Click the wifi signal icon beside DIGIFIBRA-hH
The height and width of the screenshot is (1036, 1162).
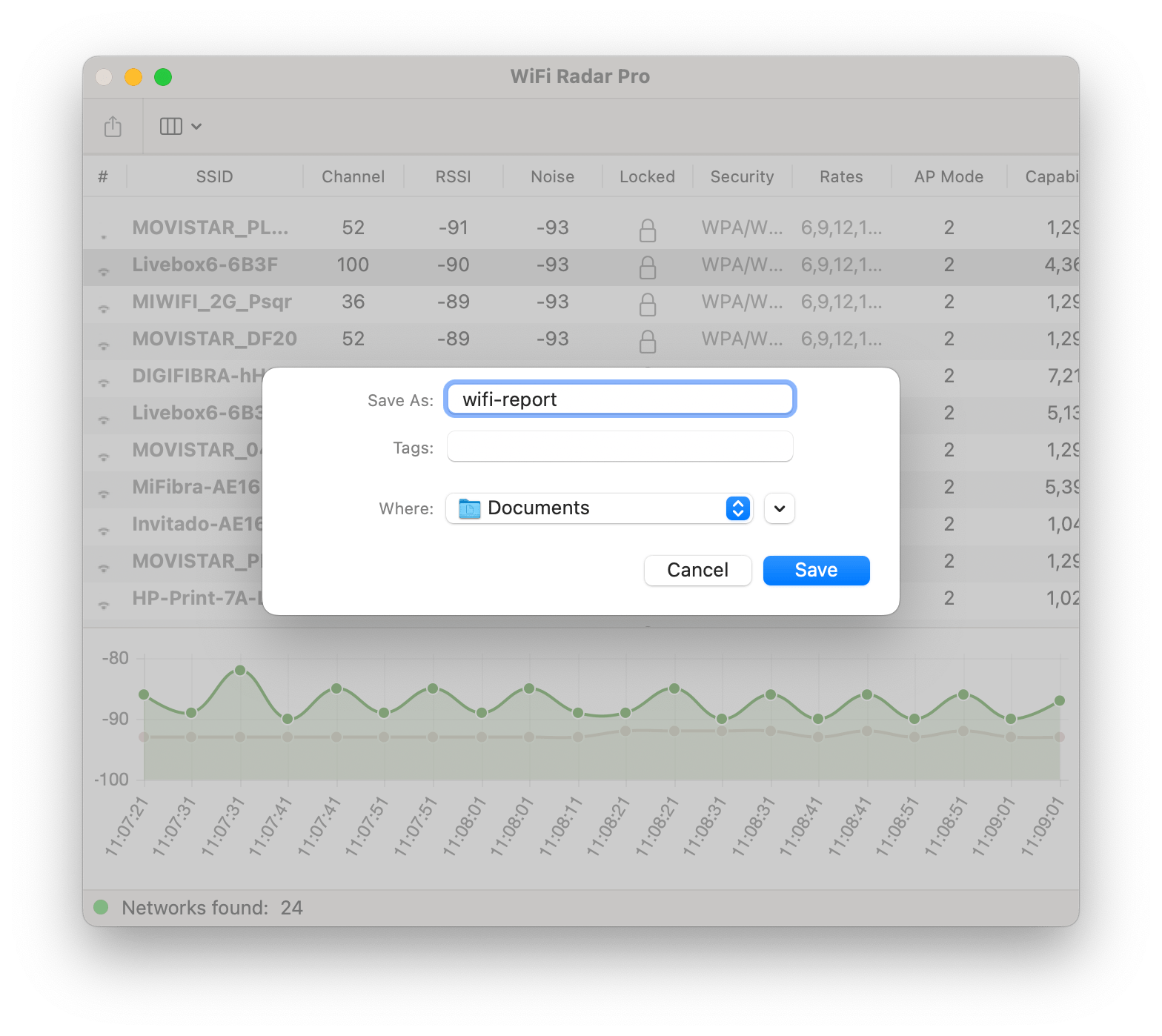coord(104,382)
